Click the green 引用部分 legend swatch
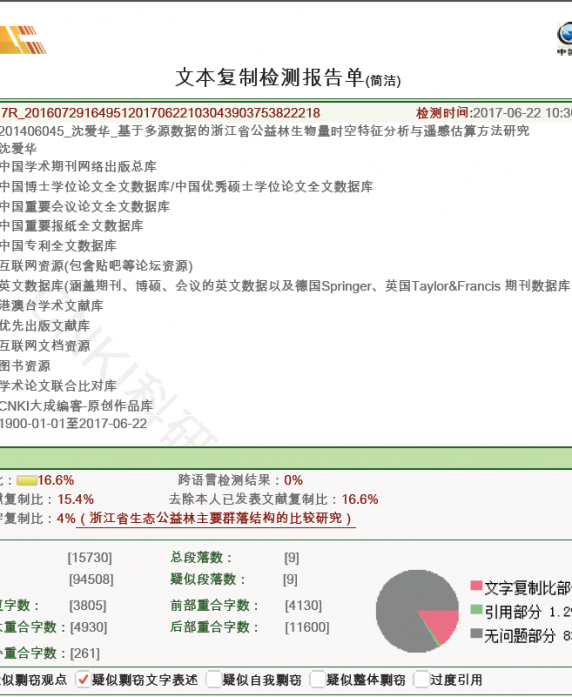Viewport: 572px width, 697px height. [476, 609]
